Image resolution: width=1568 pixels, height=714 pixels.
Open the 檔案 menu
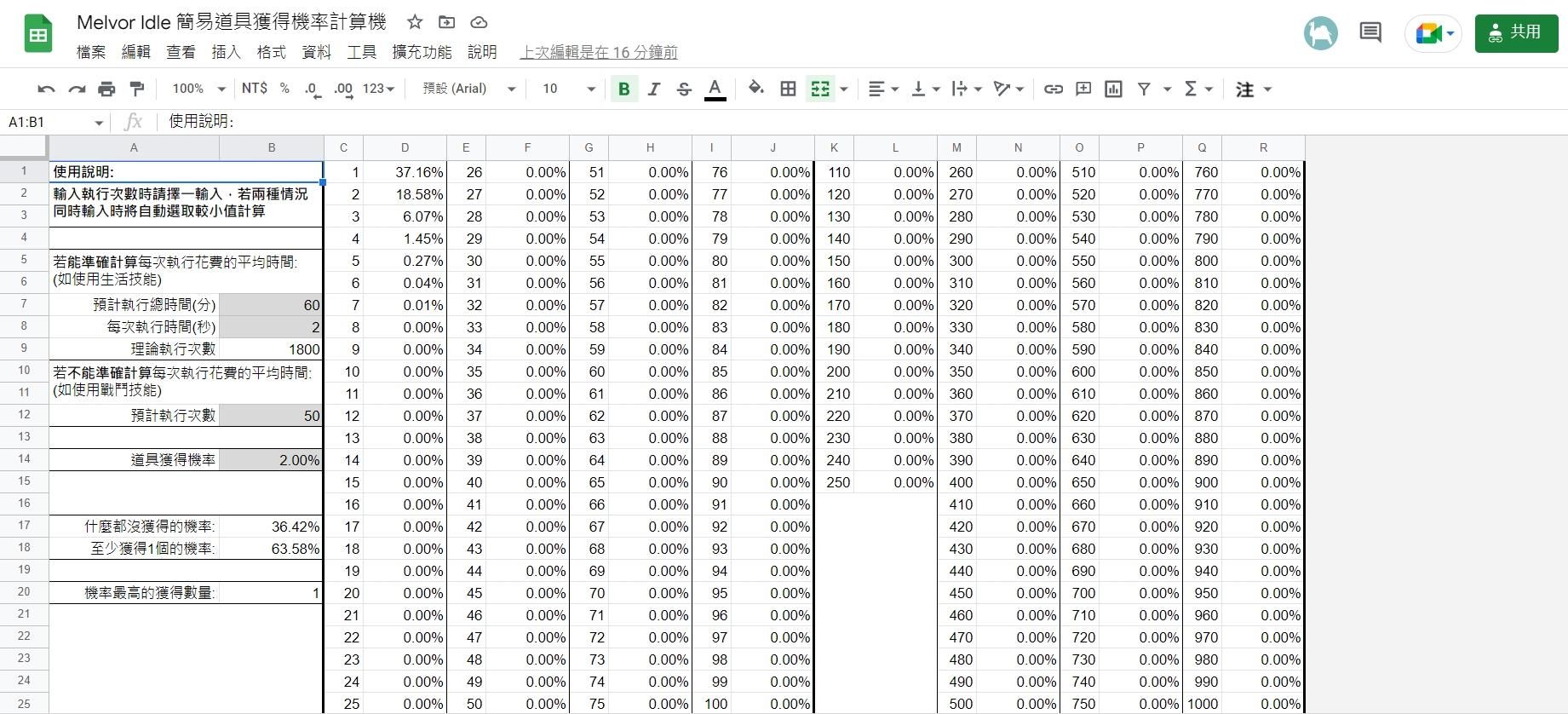(91, 52)
